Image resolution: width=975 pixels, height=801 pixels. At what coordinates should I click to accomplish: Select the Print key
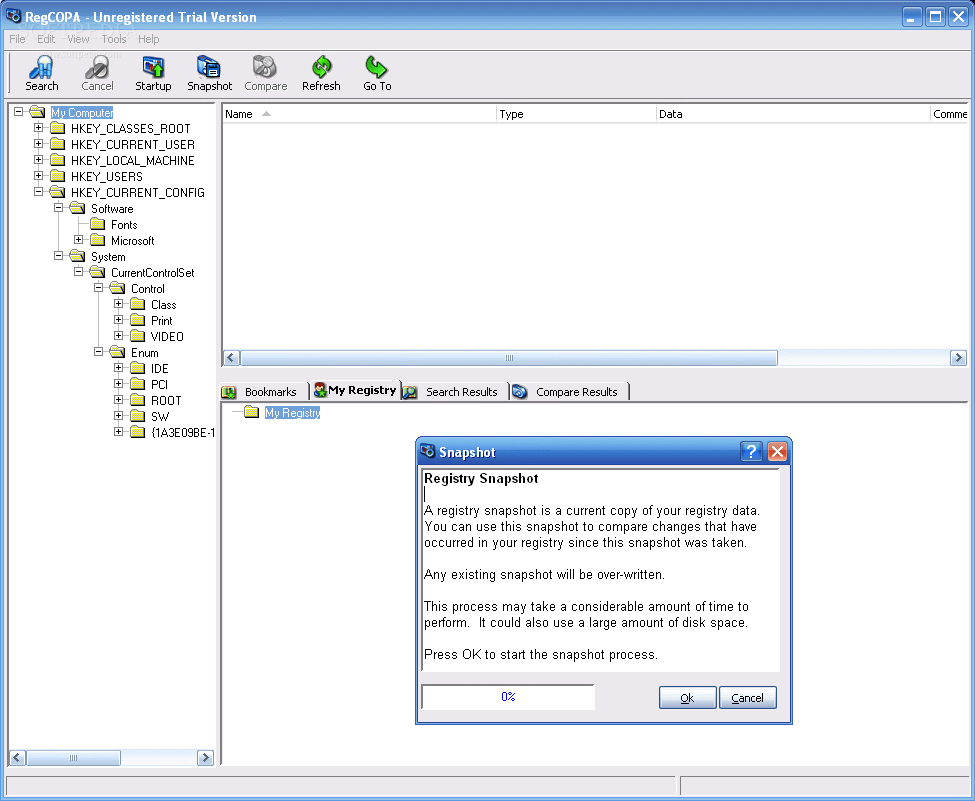coord(162,321)
